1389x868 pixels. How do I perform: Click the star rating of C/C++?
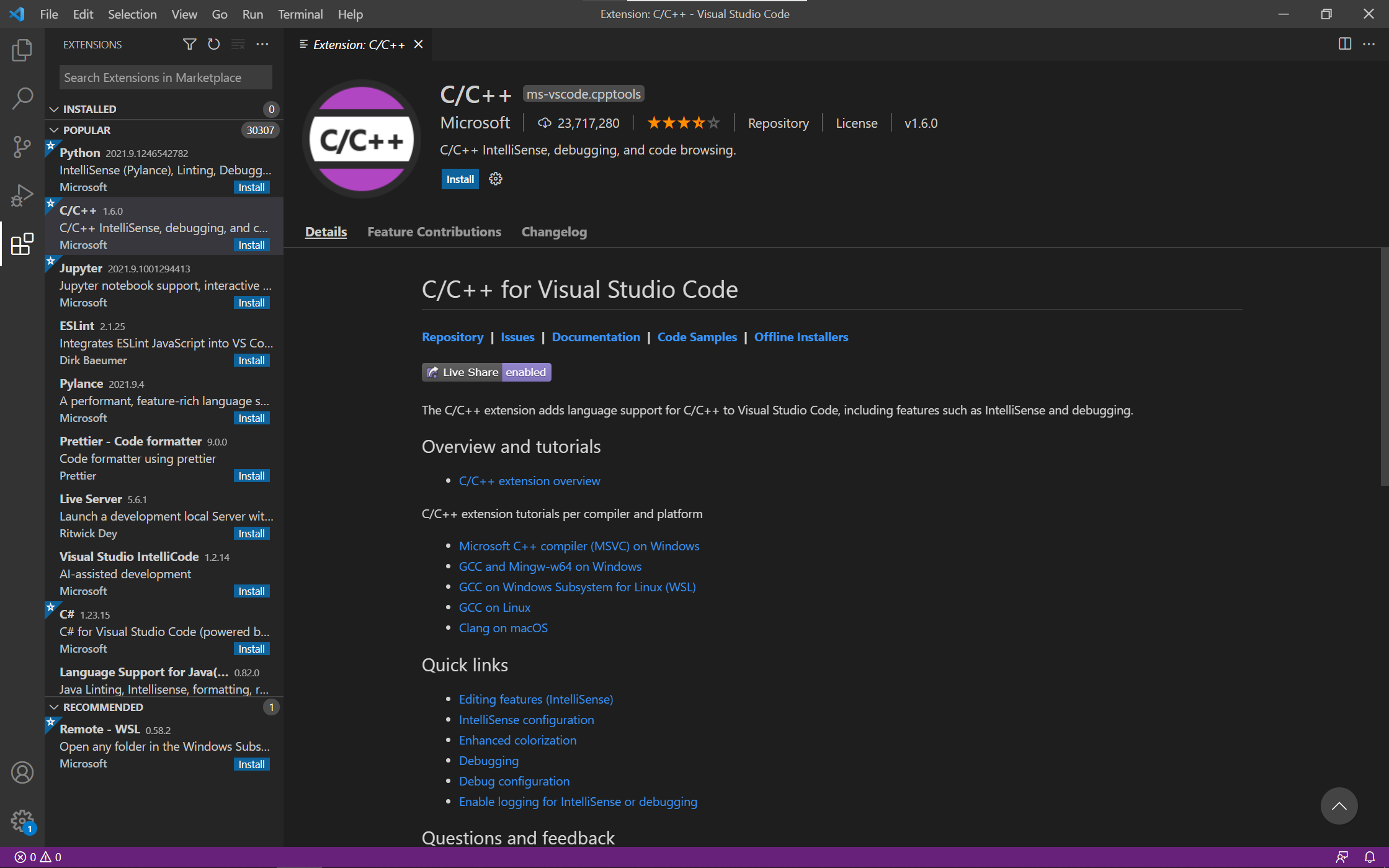(x=684, y=123)
